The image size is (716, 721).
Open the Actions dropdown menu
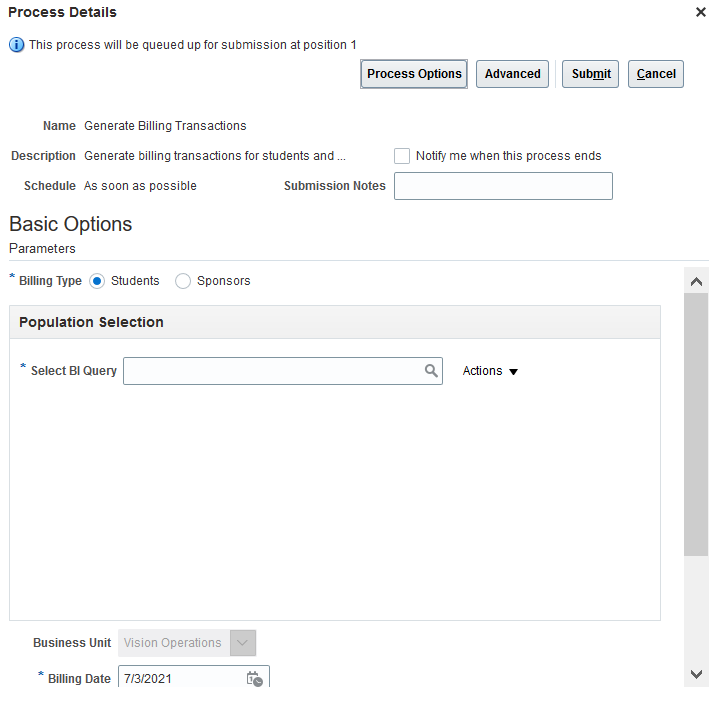click(490, 371)
